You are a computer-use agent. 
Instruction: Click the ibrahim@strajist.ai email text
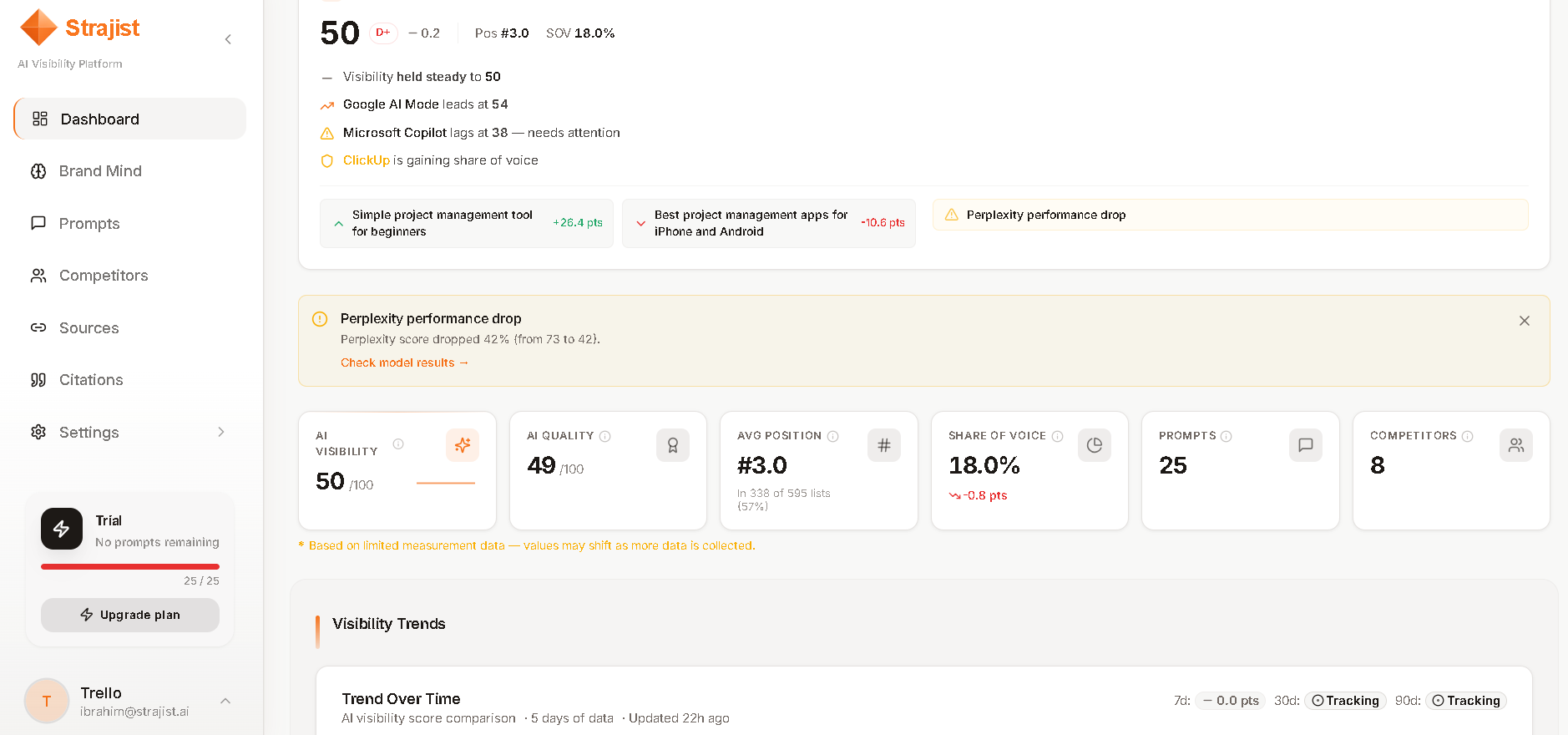(134, 712)
